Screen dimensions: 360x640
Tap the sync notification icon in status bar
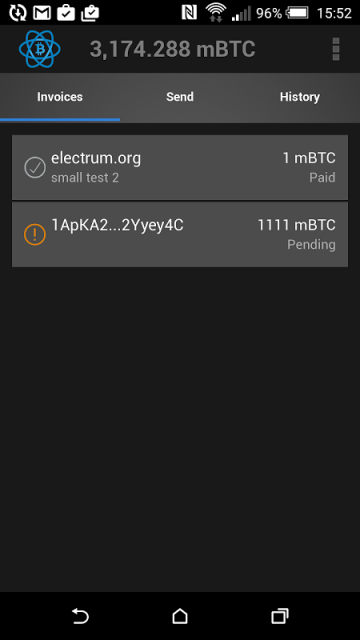point(18,13)
